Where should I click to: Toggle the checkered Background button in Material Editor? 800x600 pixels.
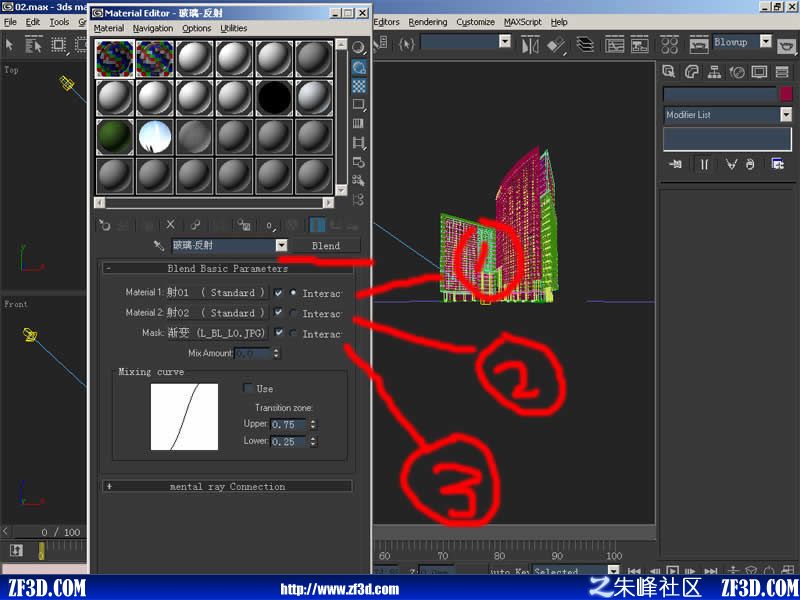pos(359,85)
